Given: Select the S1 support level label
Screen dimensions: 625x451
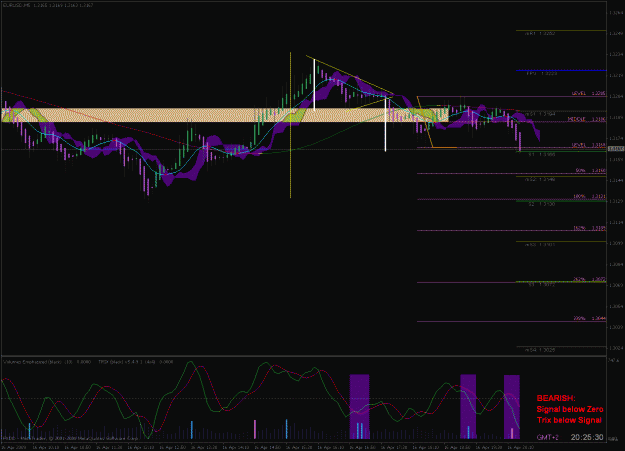Looking at the screenshot, I should tap(542, 155).
